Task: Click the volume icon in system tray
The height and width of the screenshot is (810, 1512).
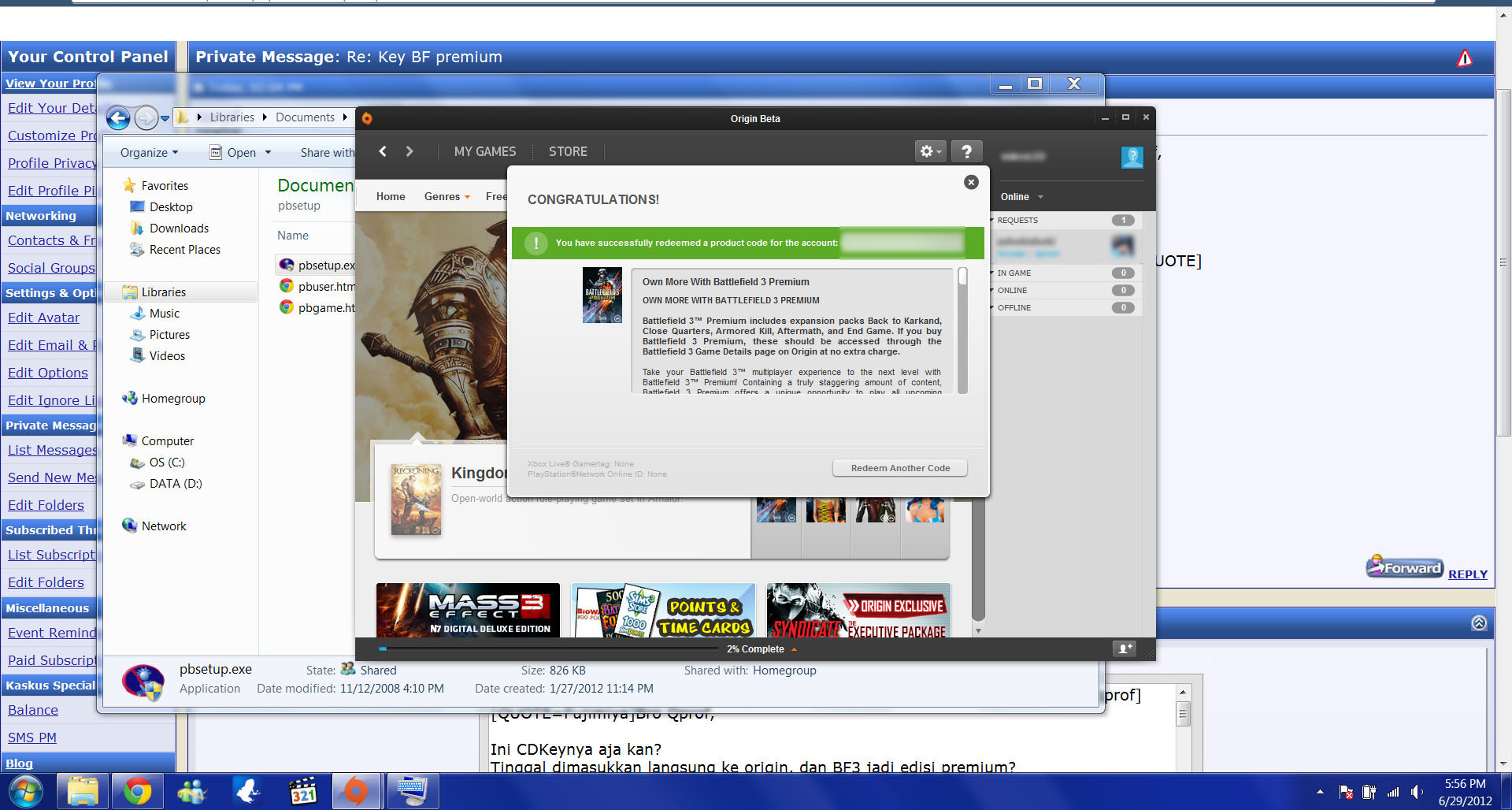Action: [1417, 792]
